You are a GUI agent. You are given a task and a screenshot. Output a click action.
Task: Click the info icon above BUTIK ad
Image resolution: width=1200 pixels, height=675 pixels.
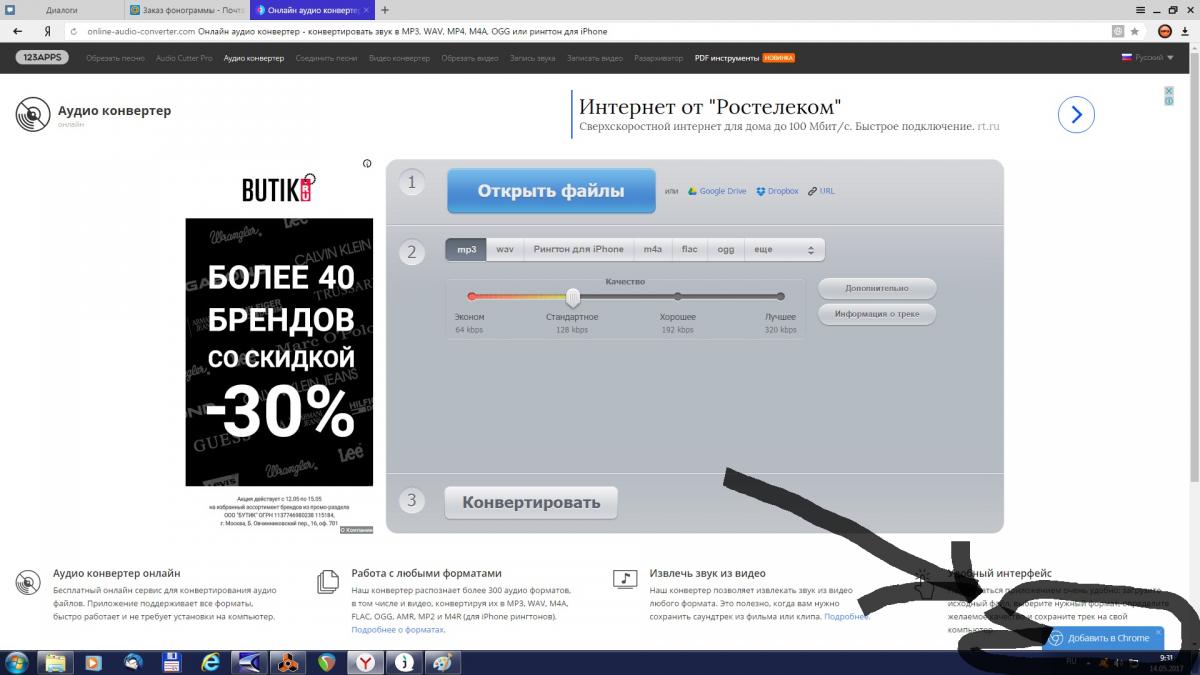click(x=367, y=163)
